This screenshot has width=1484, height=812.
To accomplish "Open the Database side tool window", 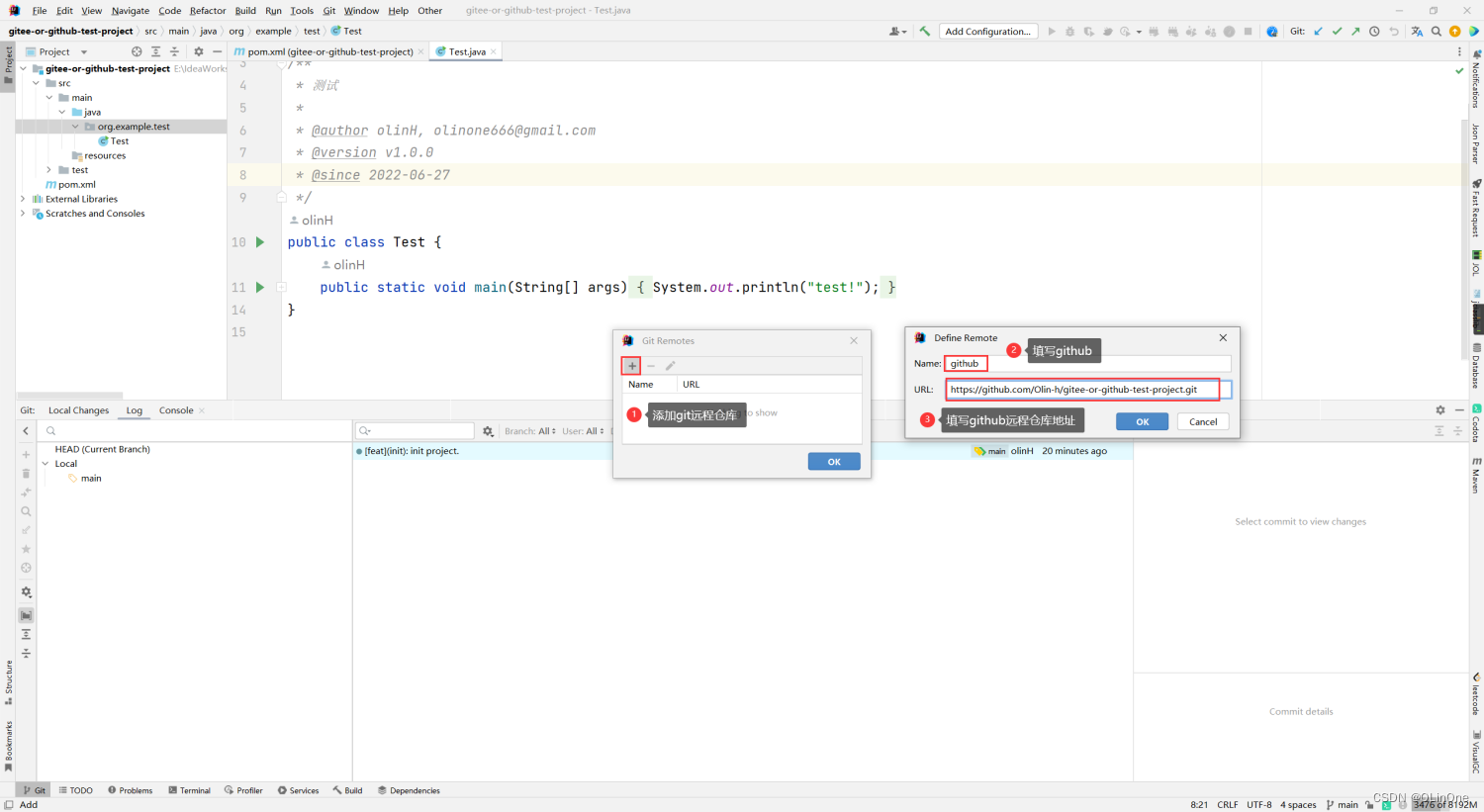I will click(x=1475, y=366).
